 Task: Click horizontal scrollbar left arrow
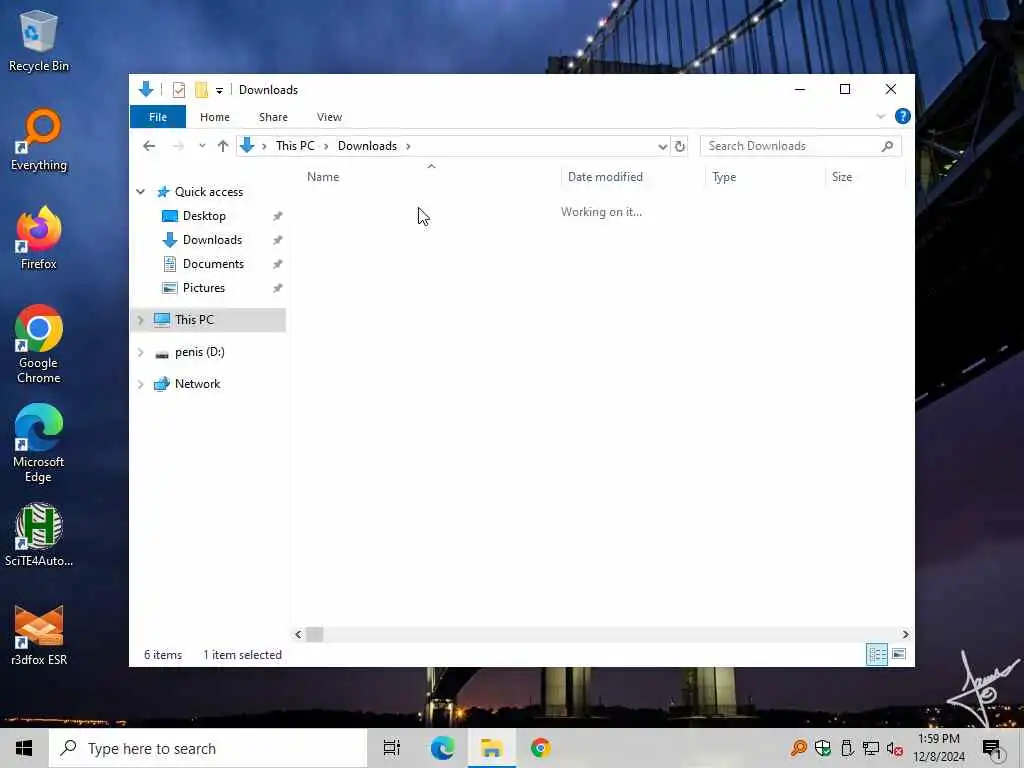(x=298, y=634)
